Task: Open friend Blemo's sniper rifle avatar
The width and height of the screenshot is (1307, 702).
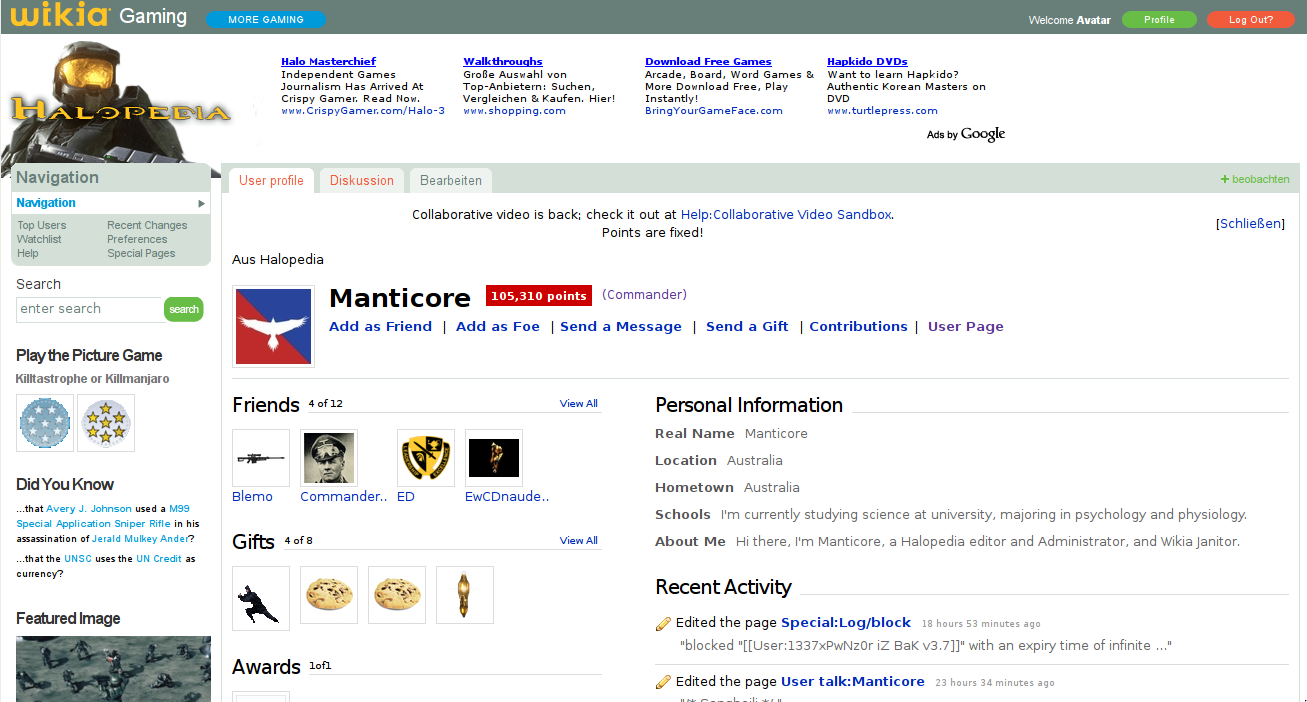Action: pyautogui.click(x=261, y=458)
